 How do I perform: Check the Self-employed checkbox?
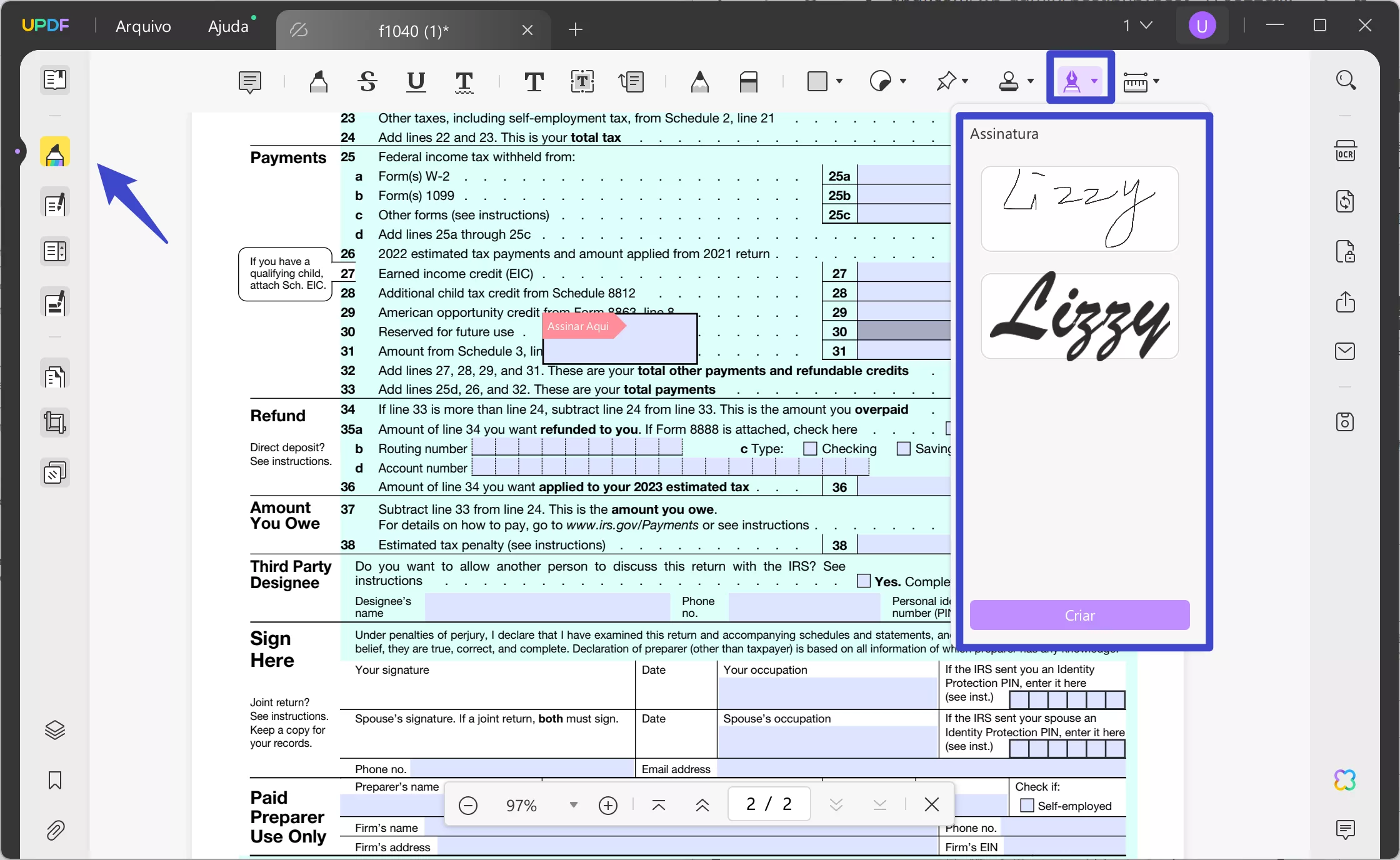[1027, 806]
